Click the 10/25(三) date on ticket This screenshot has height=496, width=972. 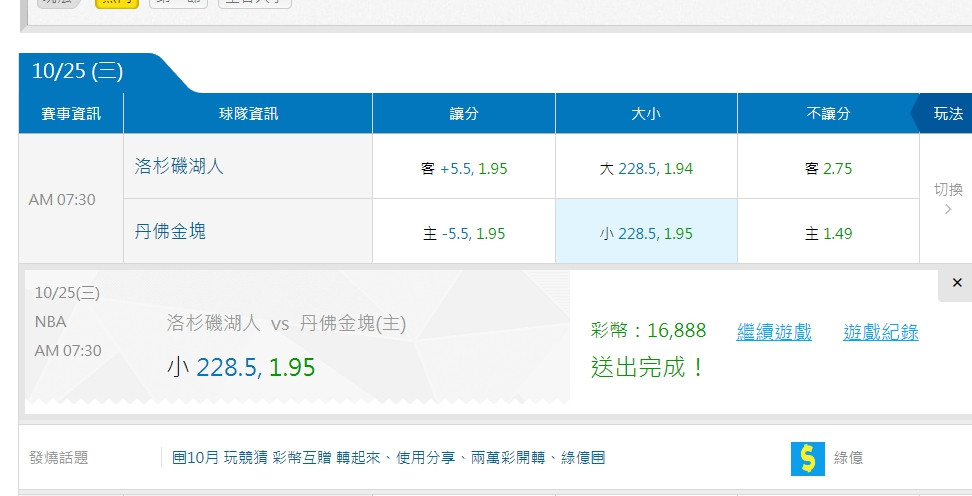point(67,293)
